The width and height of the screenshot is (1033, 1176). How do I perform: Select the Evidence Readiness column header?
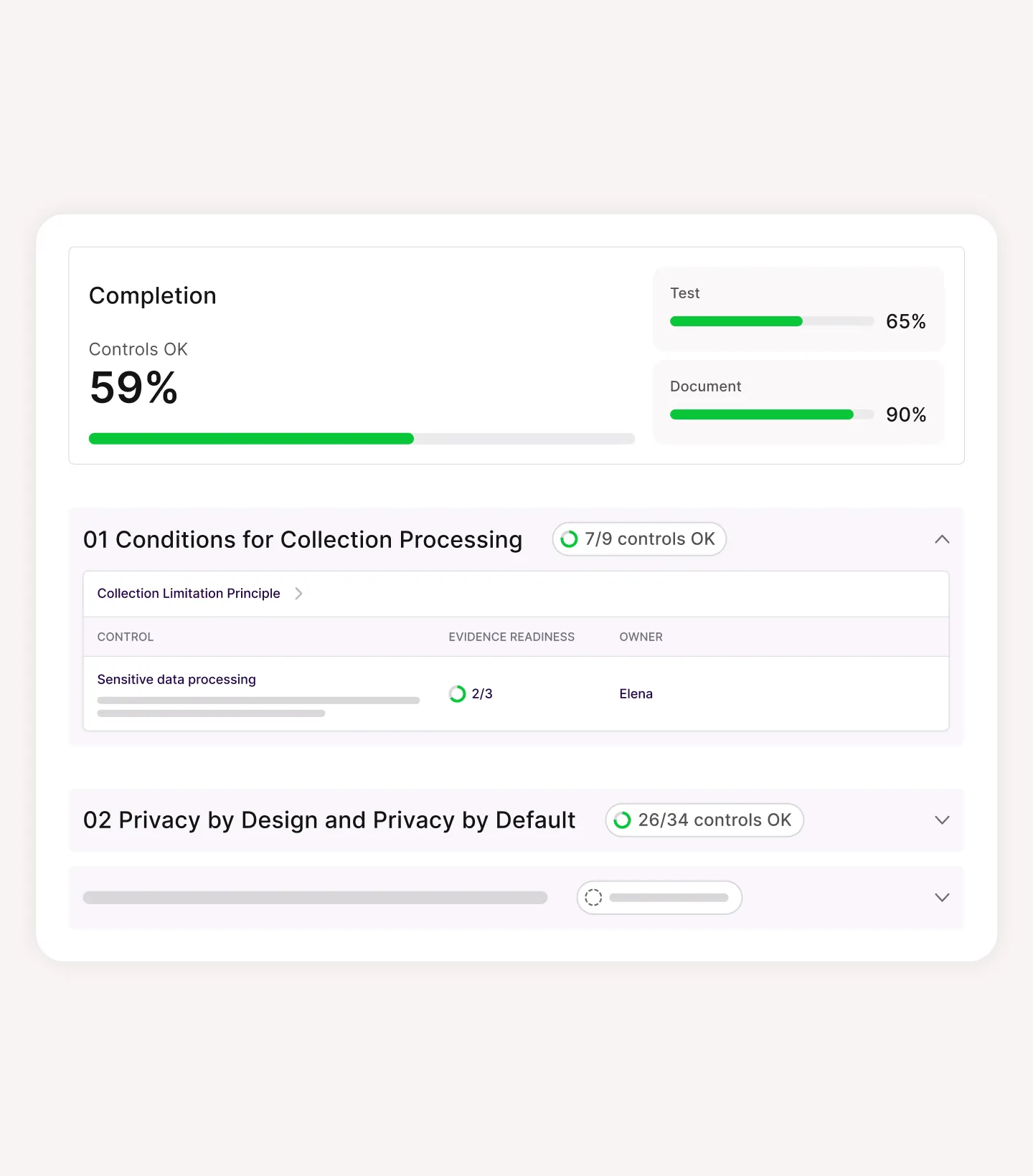[x=511, y=637]
